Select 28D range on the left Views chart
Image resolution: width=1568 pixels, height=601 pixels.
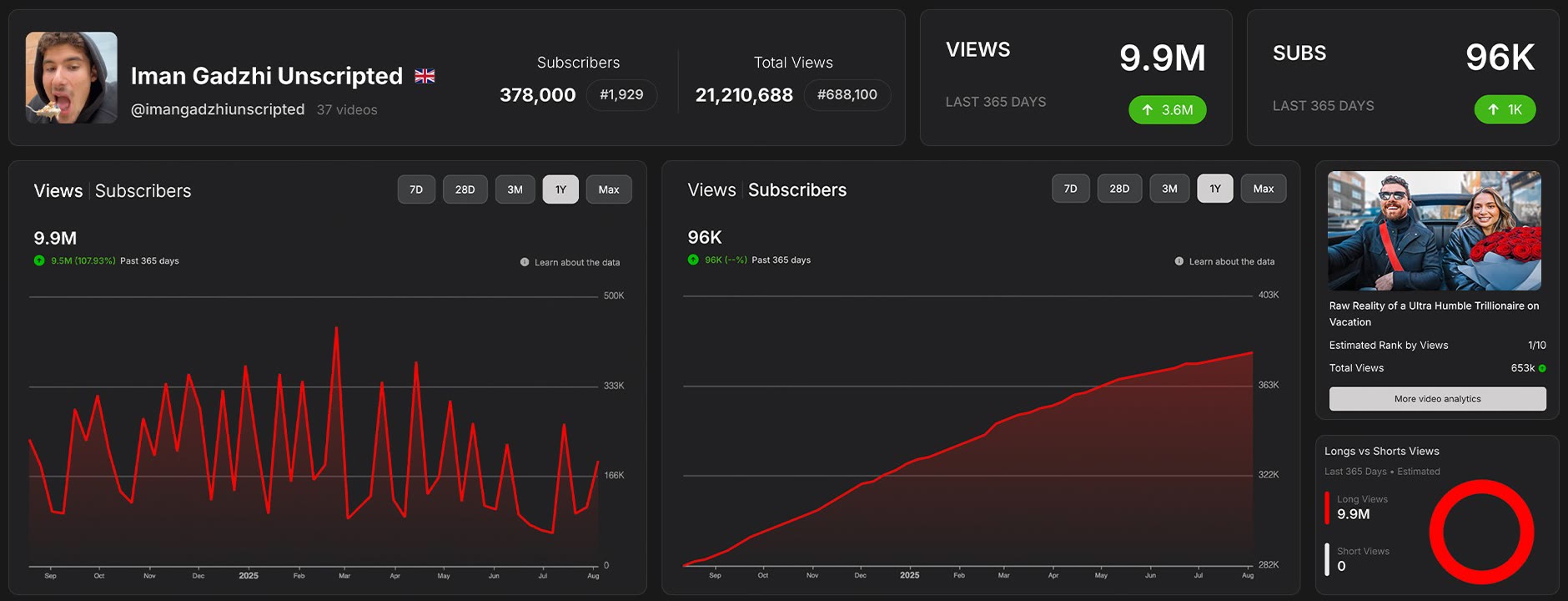click(465, 189)
